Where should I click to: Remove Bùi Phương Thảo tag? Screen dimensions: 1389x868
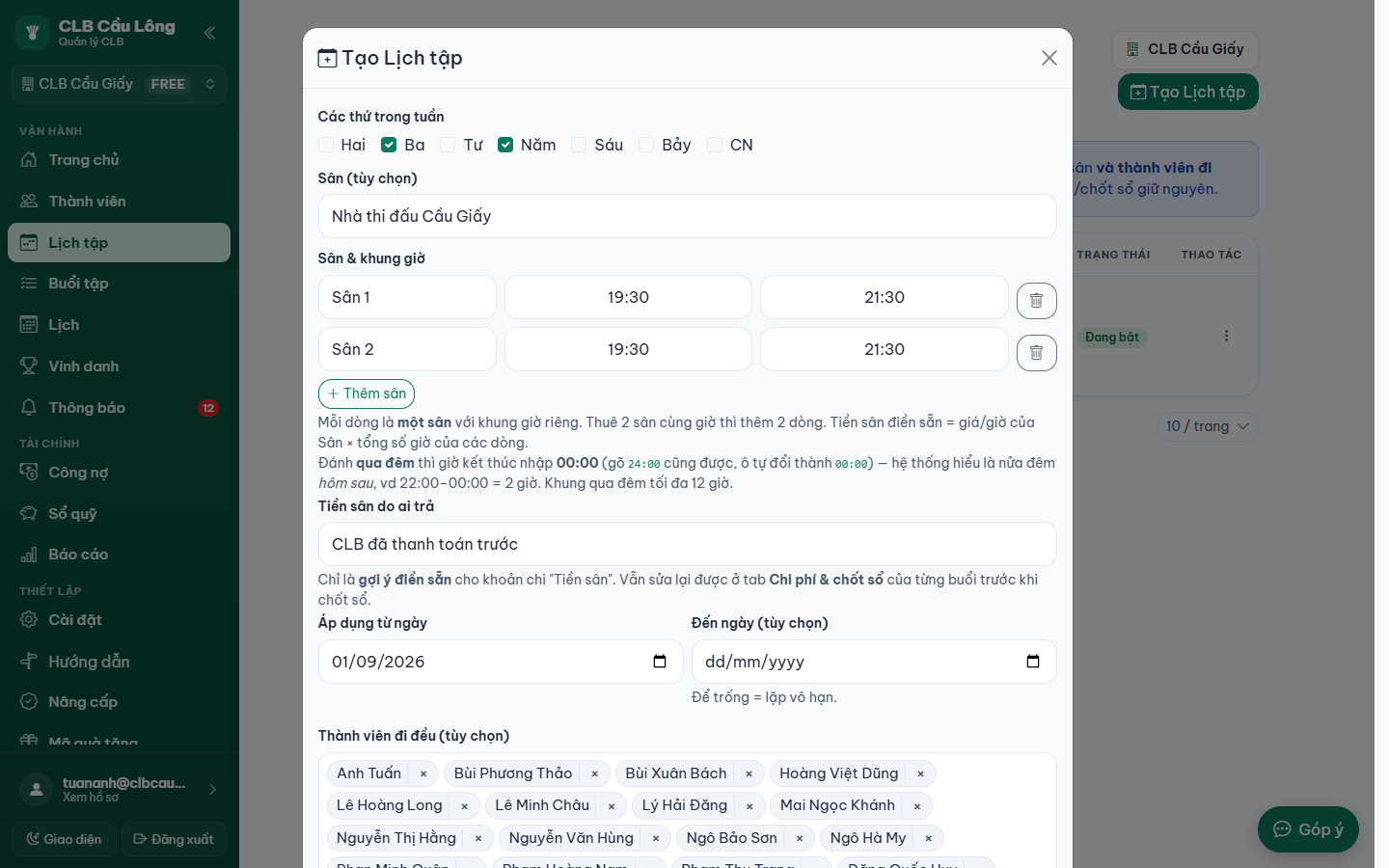[595, 773]
